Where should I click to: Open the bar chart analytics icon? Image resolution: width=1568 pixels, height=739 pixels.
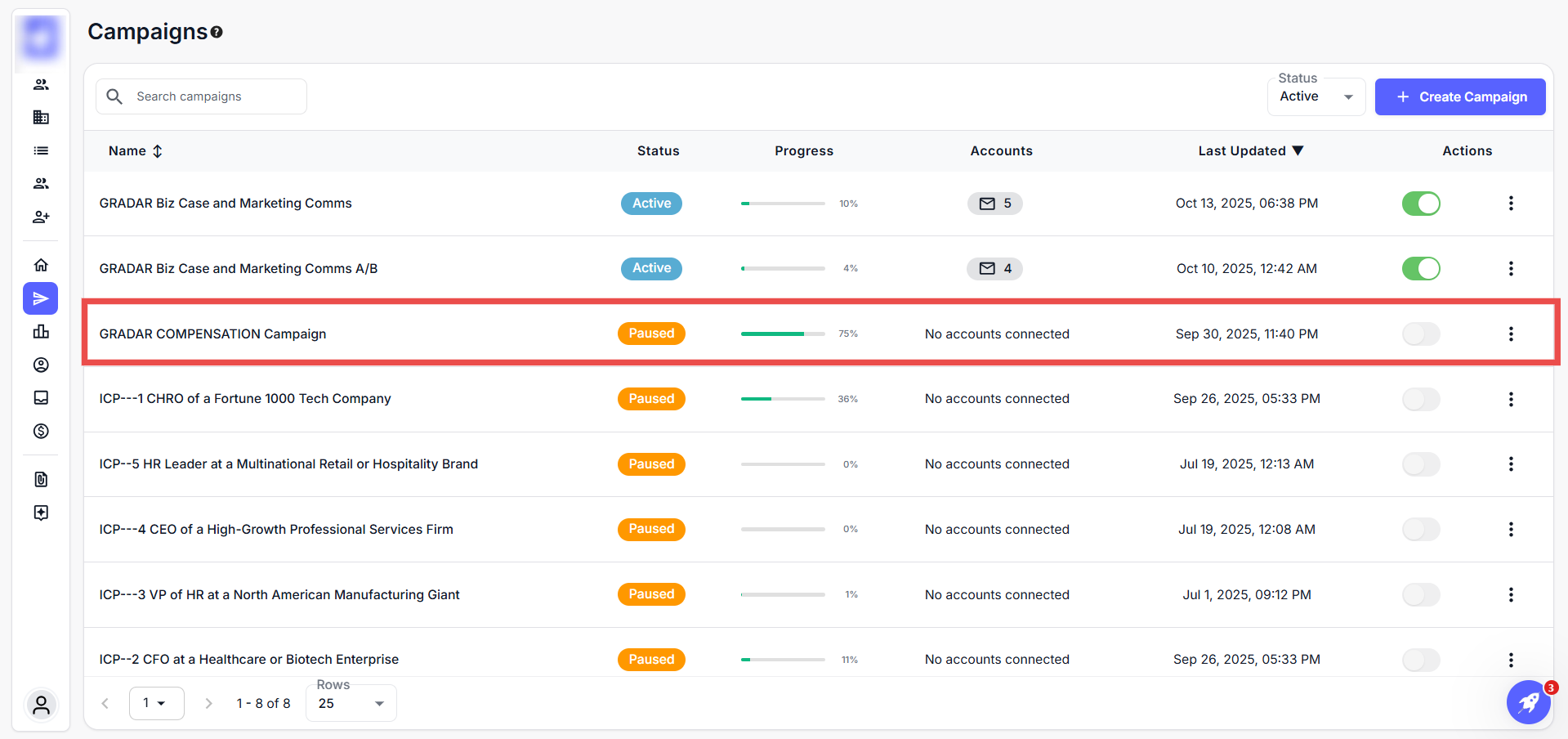[x=41, y=331]
